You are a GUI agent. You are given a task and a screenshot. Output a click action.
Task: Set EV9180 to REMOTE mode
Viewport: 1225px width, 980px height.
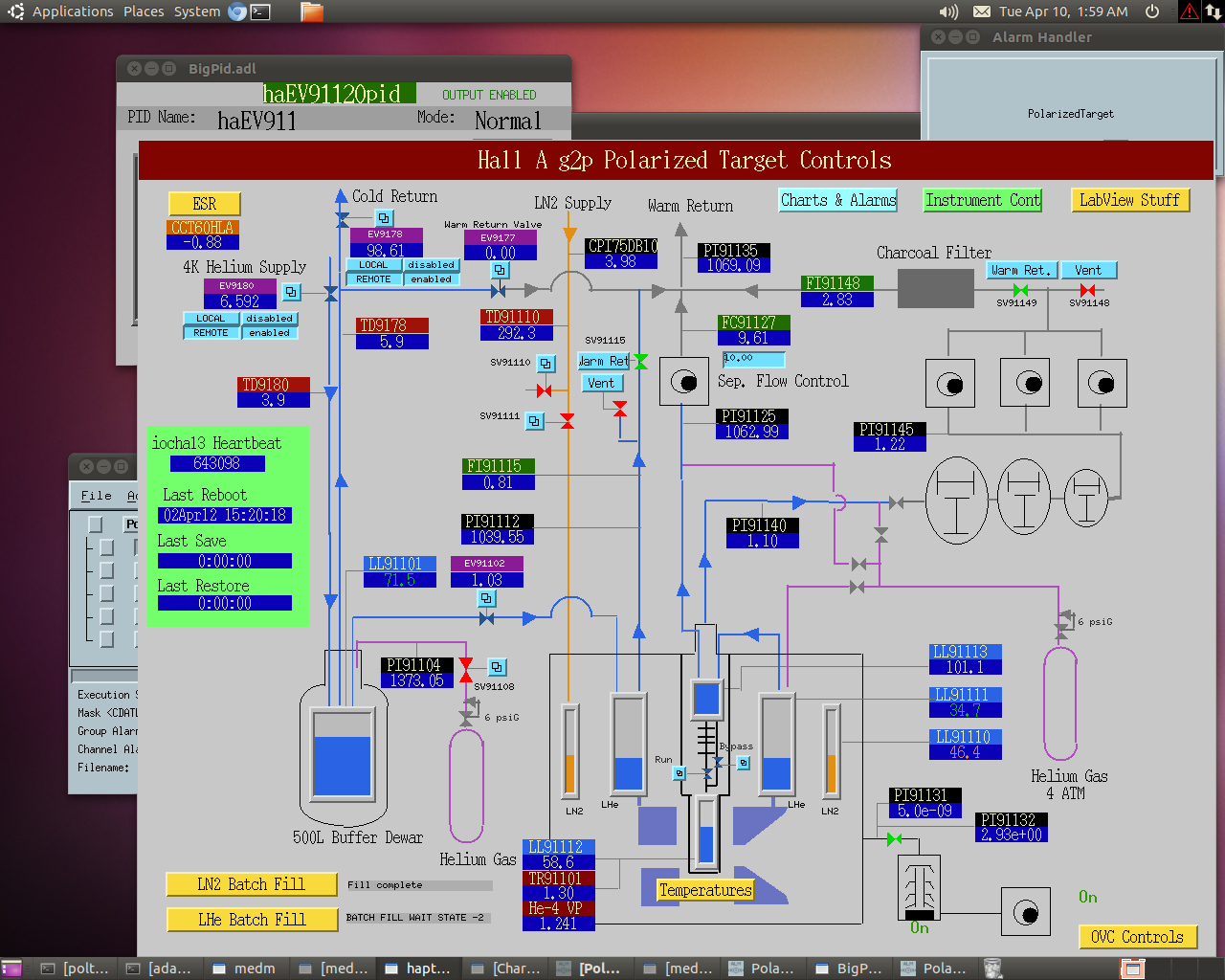211,333
